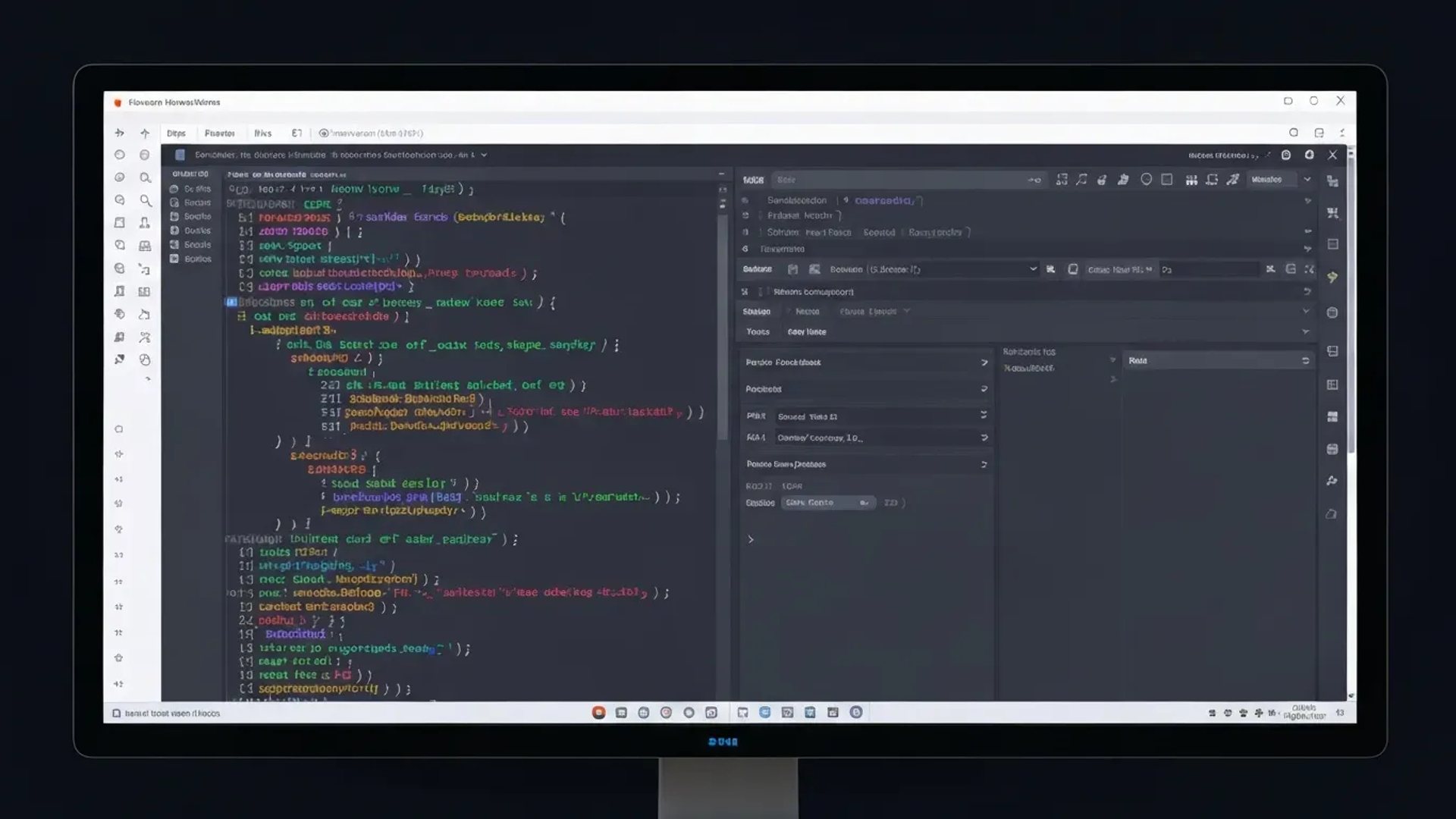The height and width of the screenshot is (819, 1456).
Task: Open the Dieps menu
Action: (176, 133)
